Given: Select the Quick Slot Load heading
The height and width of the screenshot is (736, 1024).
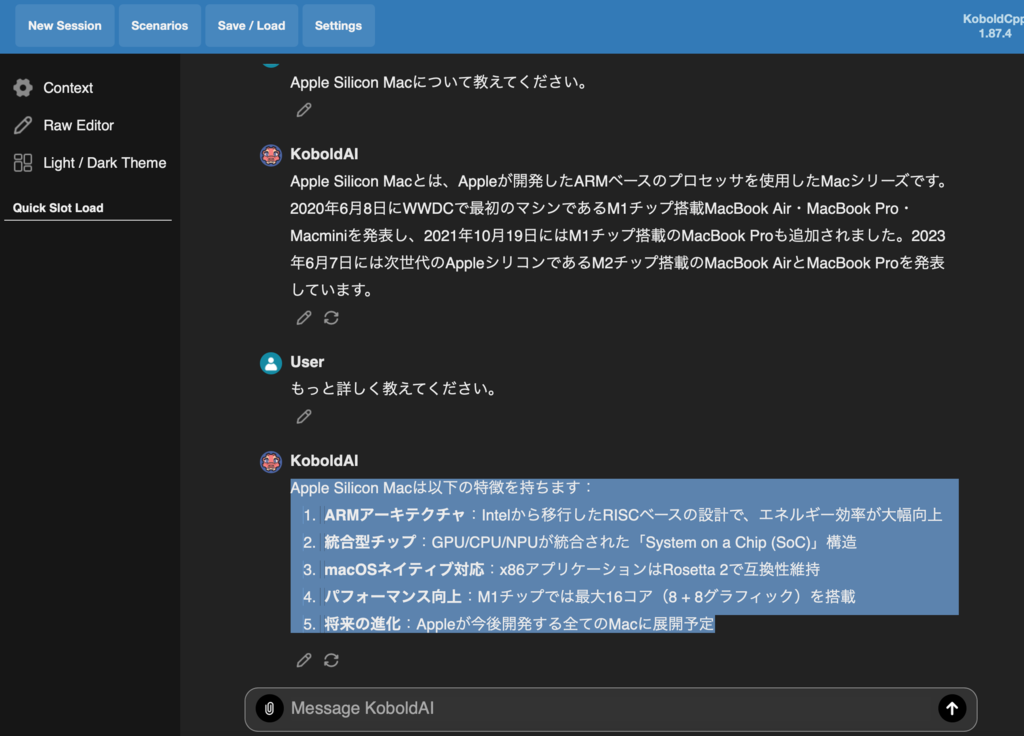Looking at the screenshot, I should point(58,208).
